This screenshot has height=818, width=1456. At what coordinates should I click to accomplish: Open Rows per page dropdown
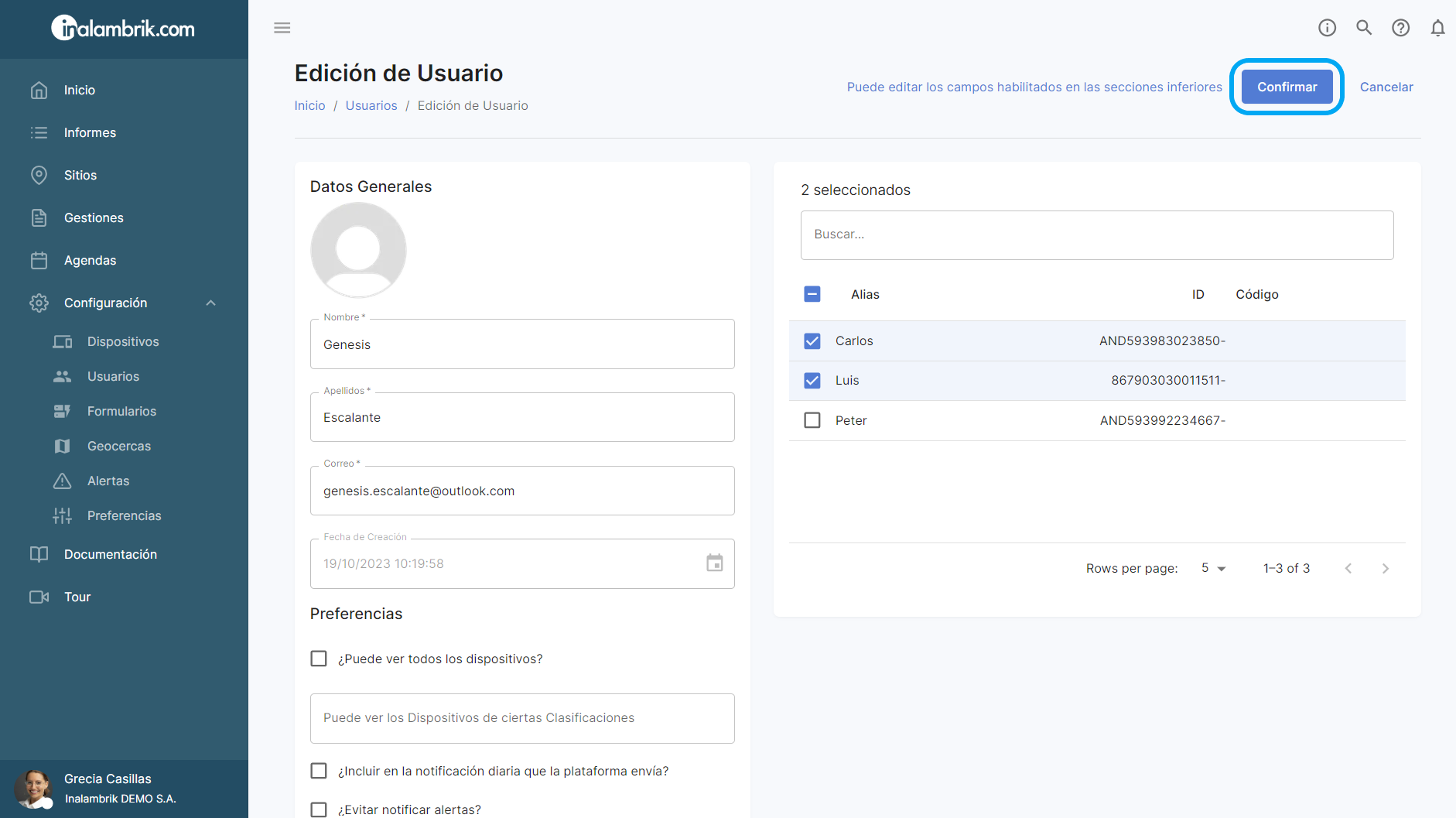pos(1214,568)
